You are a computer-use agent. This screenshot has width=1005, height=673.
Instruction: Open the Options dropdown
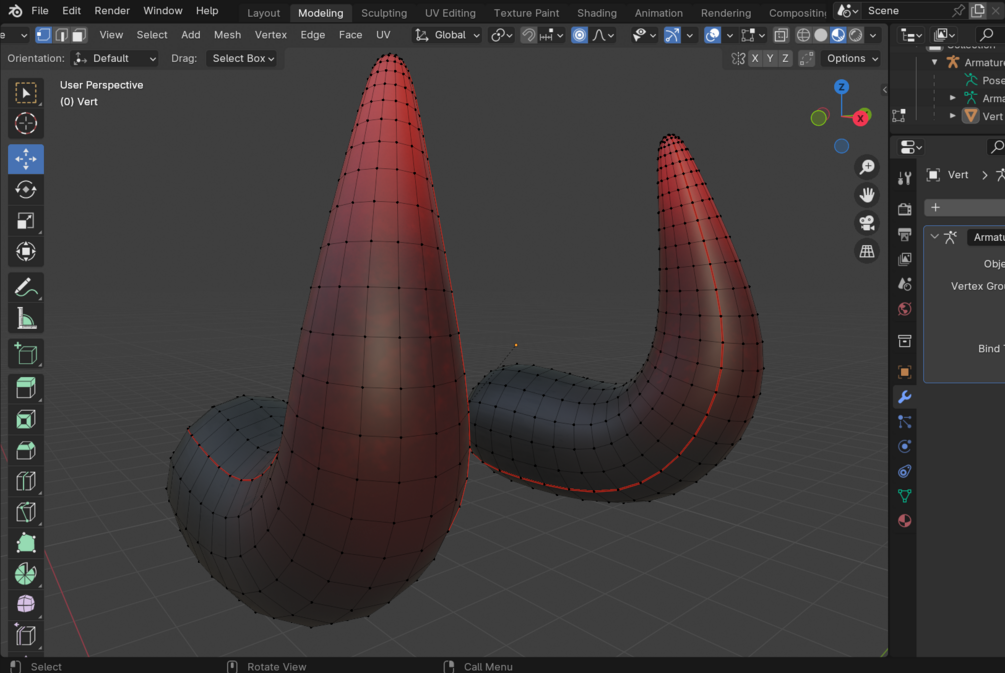[x=852, y=58]
